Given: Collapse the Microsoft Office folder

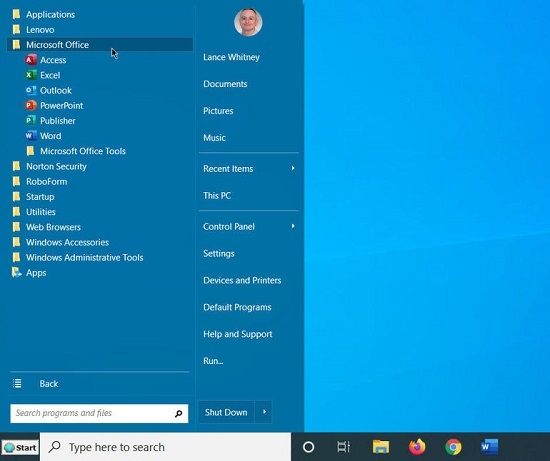Looking at the screenshot, I should pyautogui.click(x=100, y=45).
